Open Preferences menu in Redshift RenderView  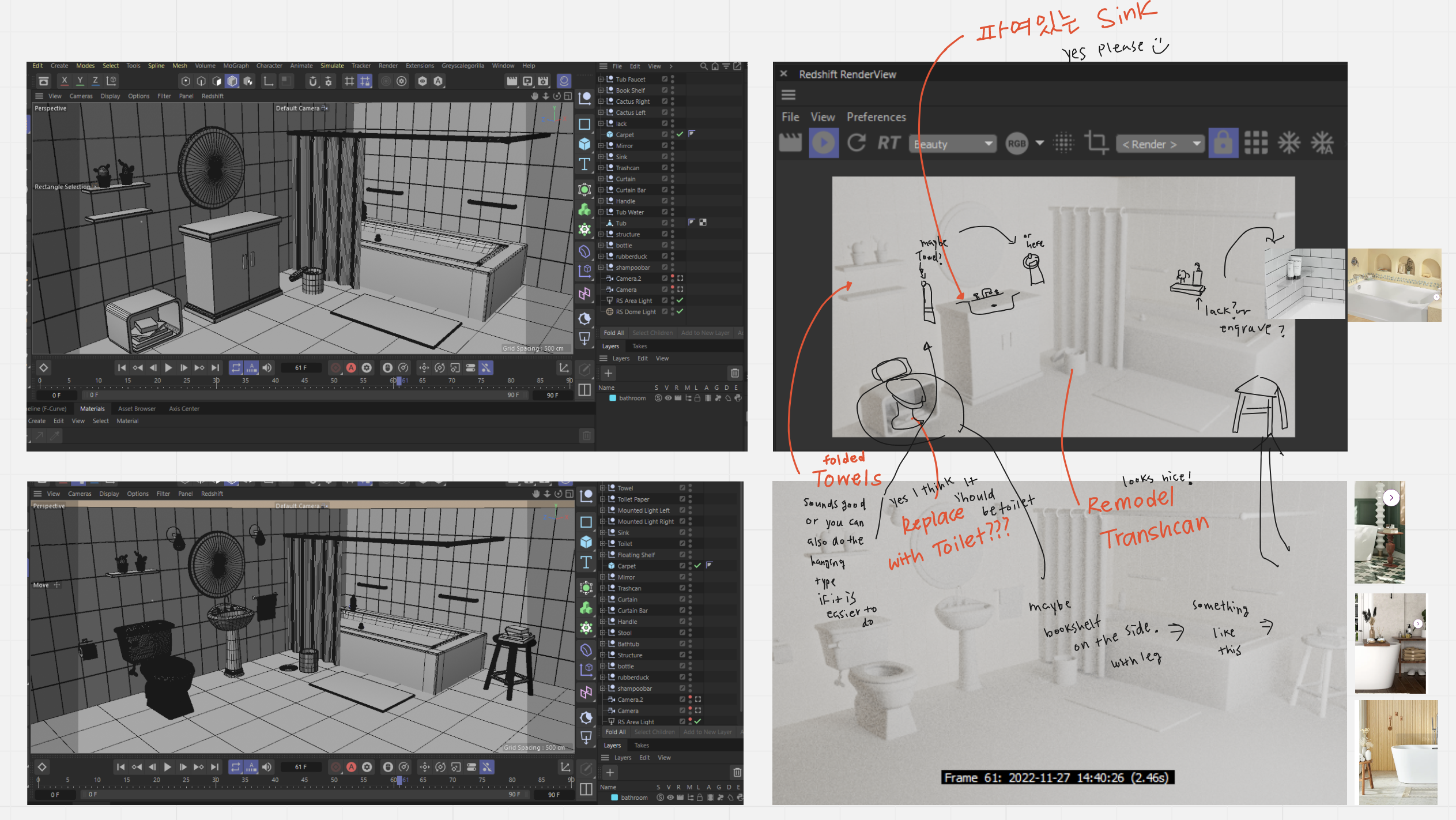point(876,117)
